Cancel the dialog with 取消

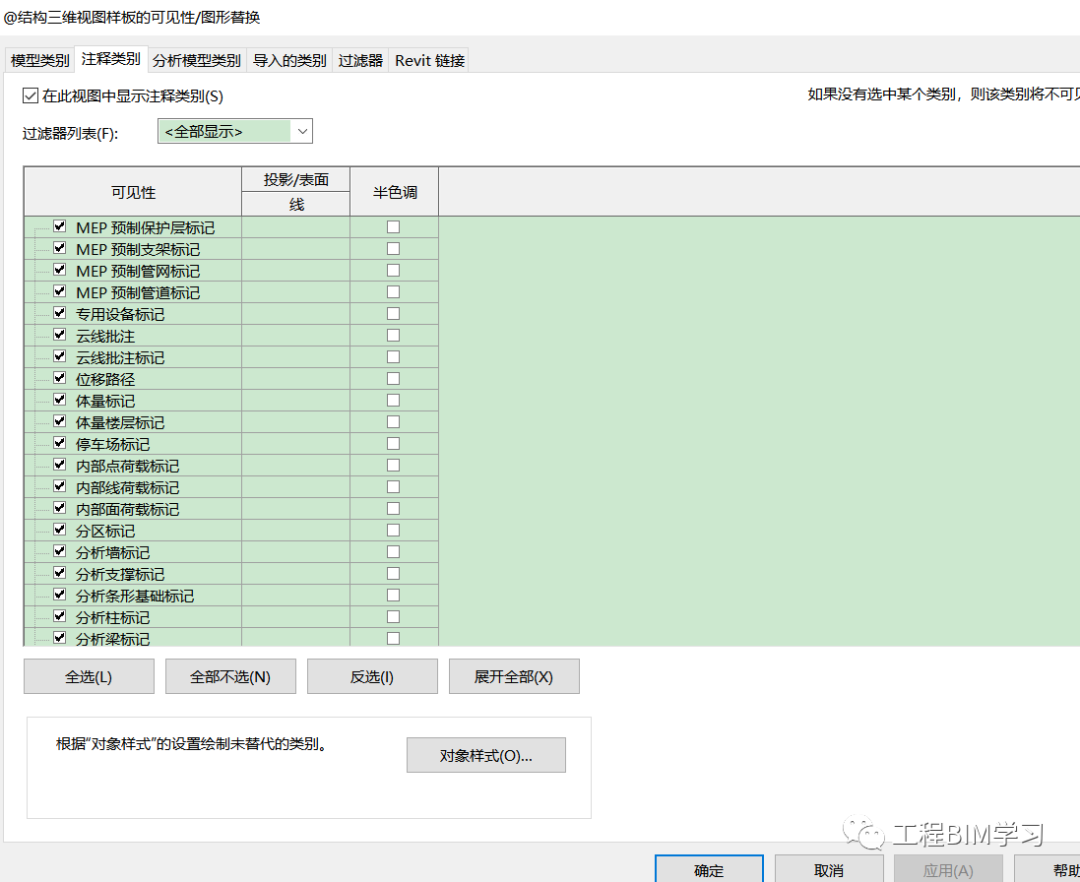coord(829,870)
